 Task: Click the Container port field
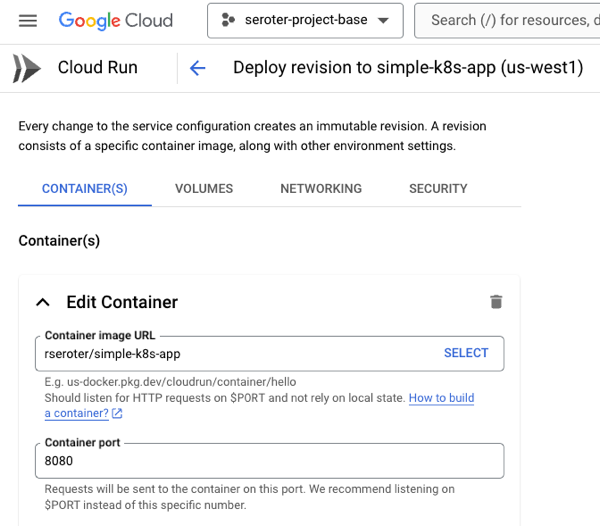270,461
